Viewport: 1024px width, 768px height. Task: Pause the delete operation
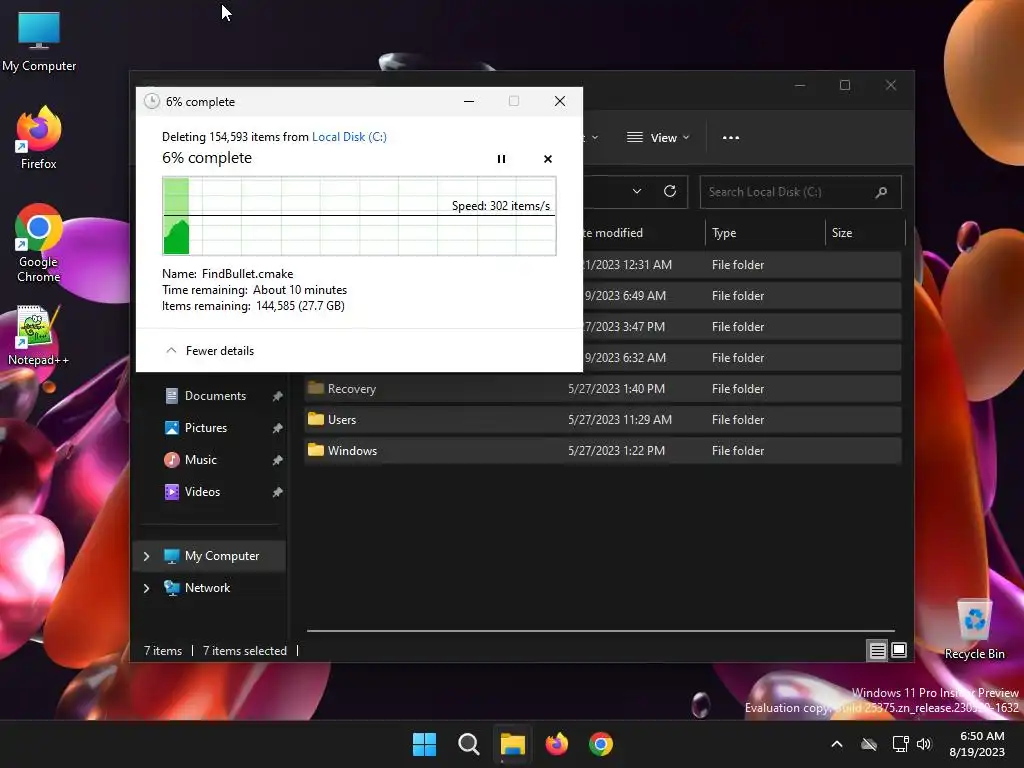501,159
